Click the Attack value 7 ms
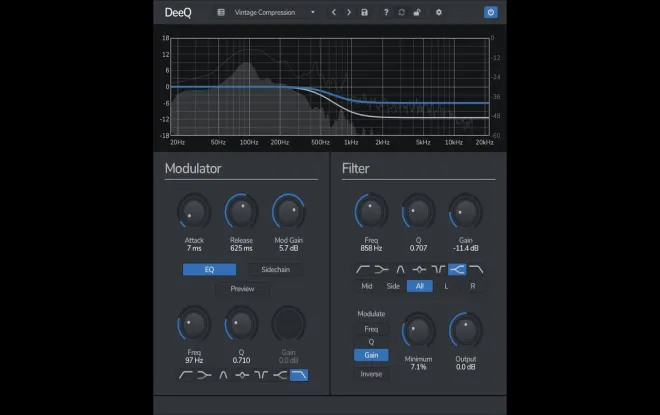 pyautogui.click(x=194, y=248)
